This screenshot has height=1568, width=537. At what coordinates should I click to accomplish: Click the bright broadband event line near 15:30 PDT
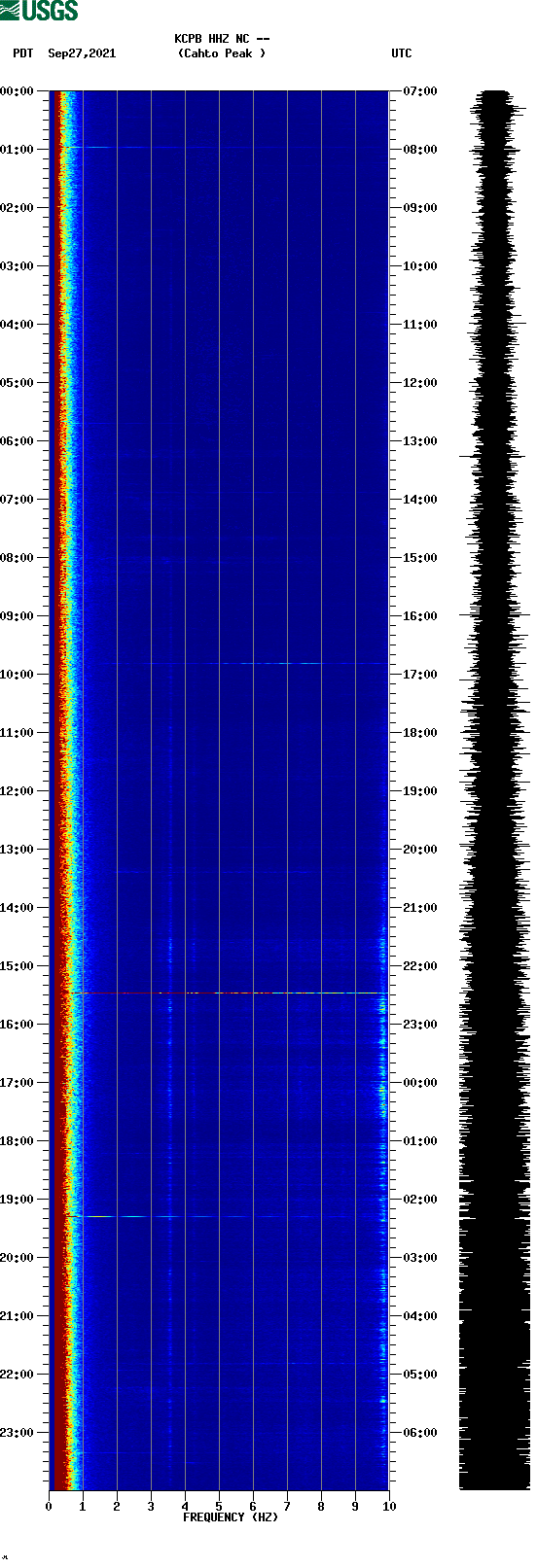tap(233, 993)
